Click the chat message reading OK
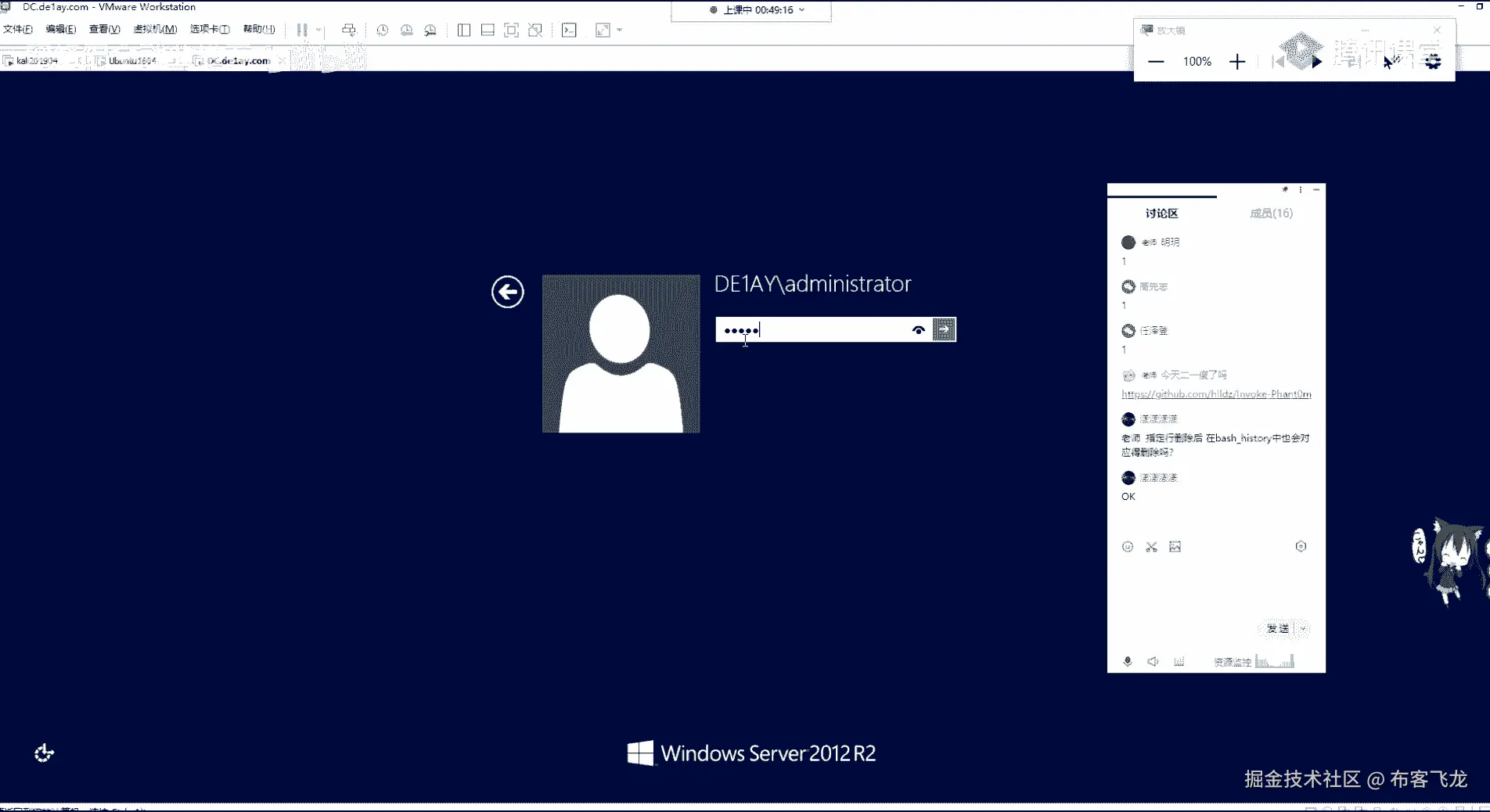 pyautogui.click(x=1128, y=497)
